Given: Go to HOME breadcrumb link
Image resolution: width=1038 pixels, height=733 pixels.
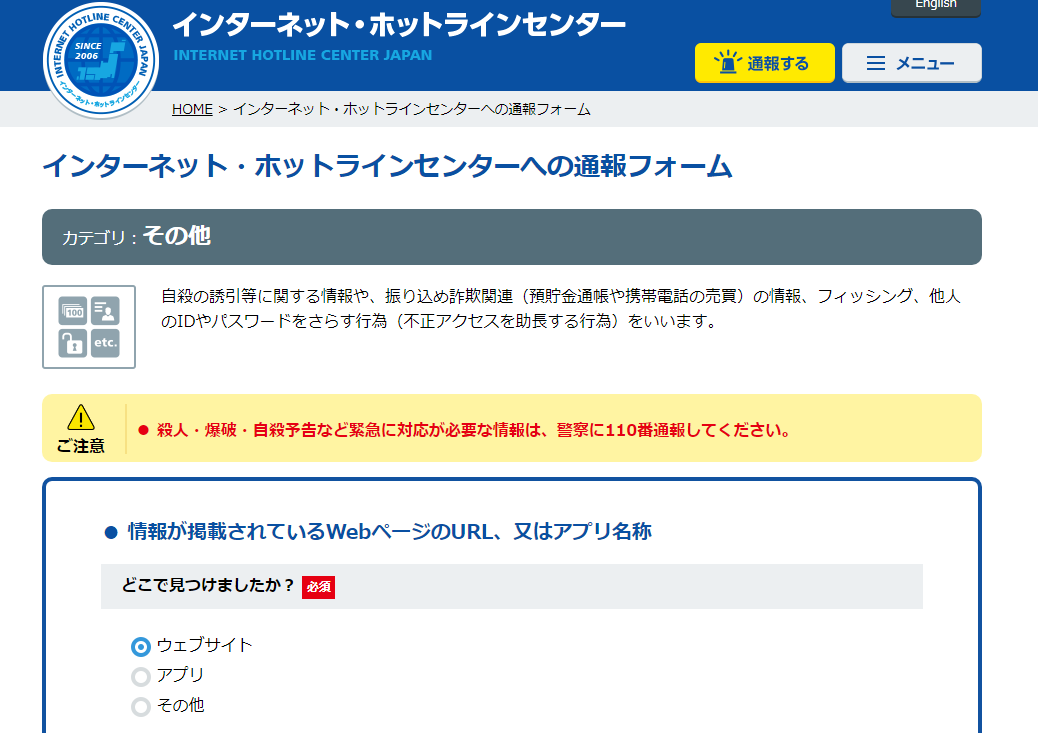Looking at the screenshot, I should pos(192,109).
